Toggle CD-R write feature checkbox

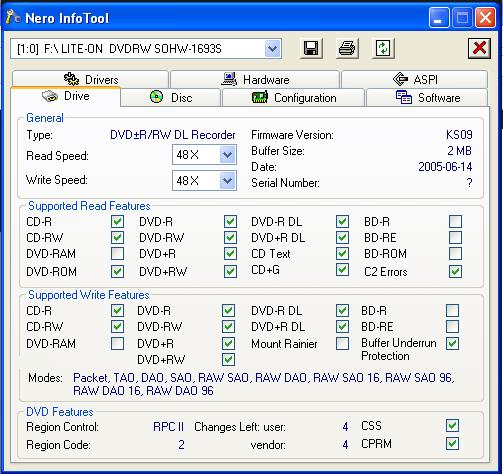(117, 311)
